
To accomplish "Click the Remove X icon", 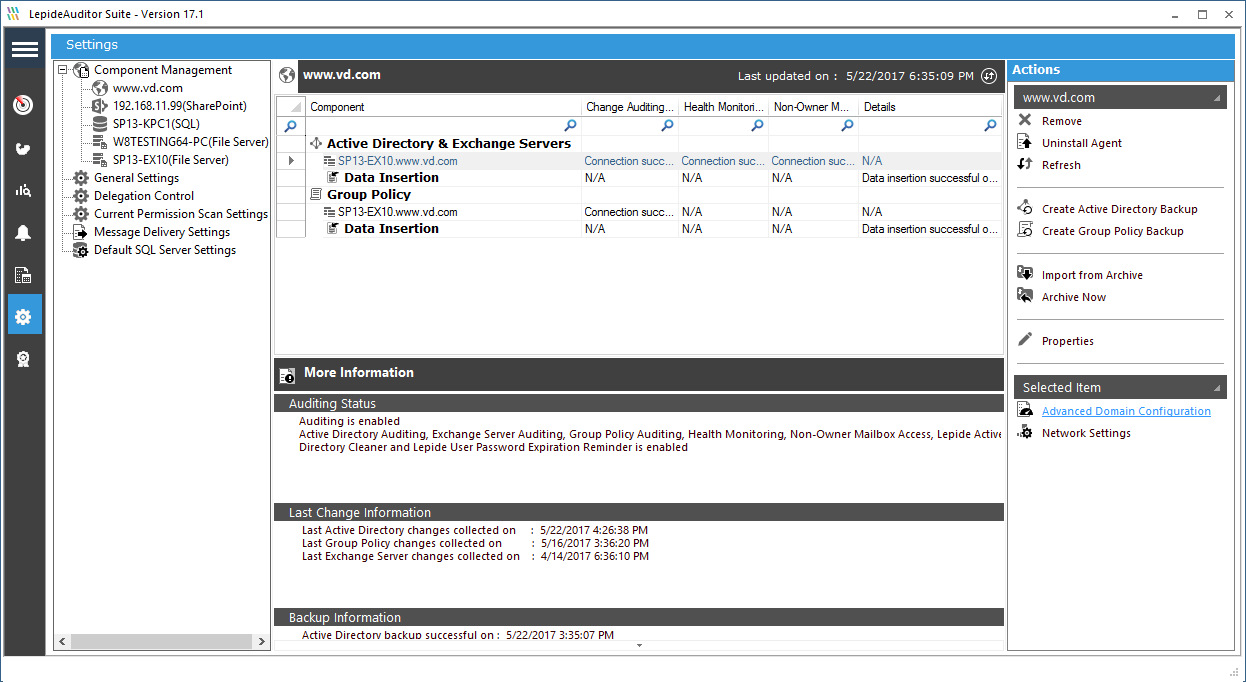I will pyautogui.click(x=1024, y=120).
